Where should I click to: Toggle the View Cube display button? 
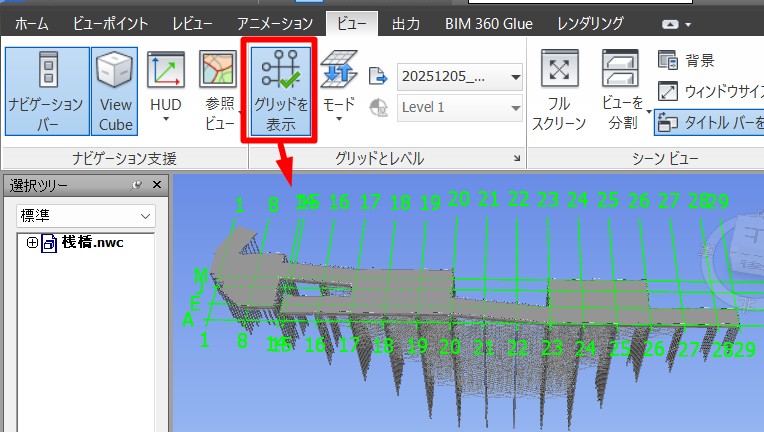pyautogui.click(x=116, y=90)
